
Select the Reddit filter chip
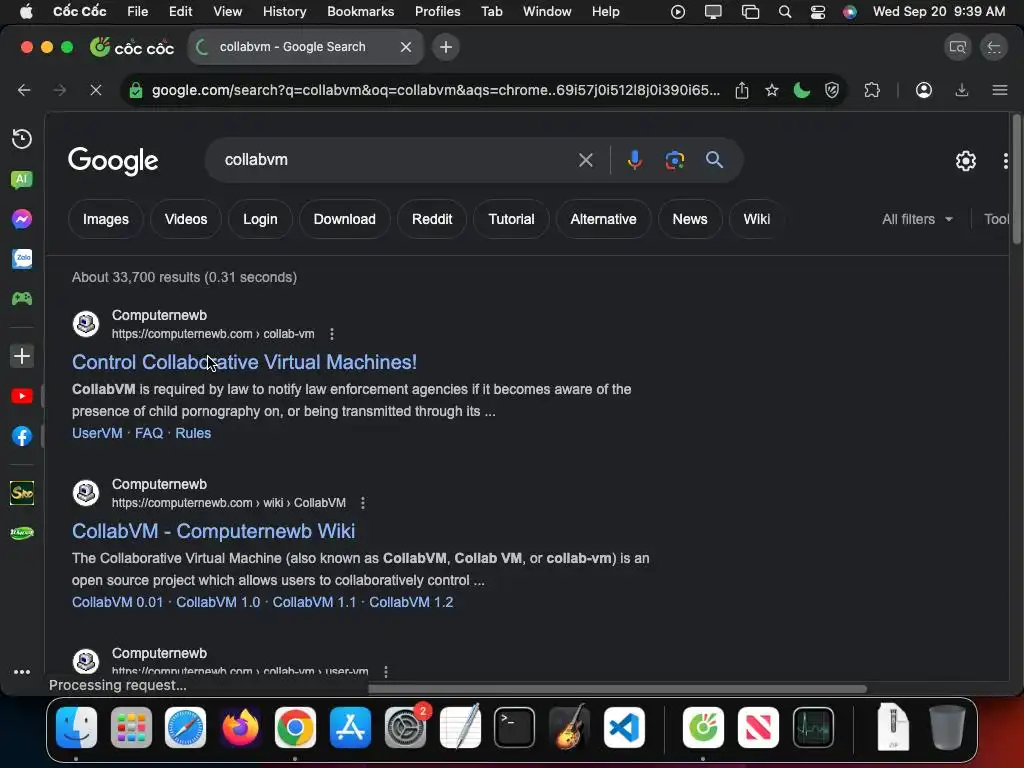point(432,219)
